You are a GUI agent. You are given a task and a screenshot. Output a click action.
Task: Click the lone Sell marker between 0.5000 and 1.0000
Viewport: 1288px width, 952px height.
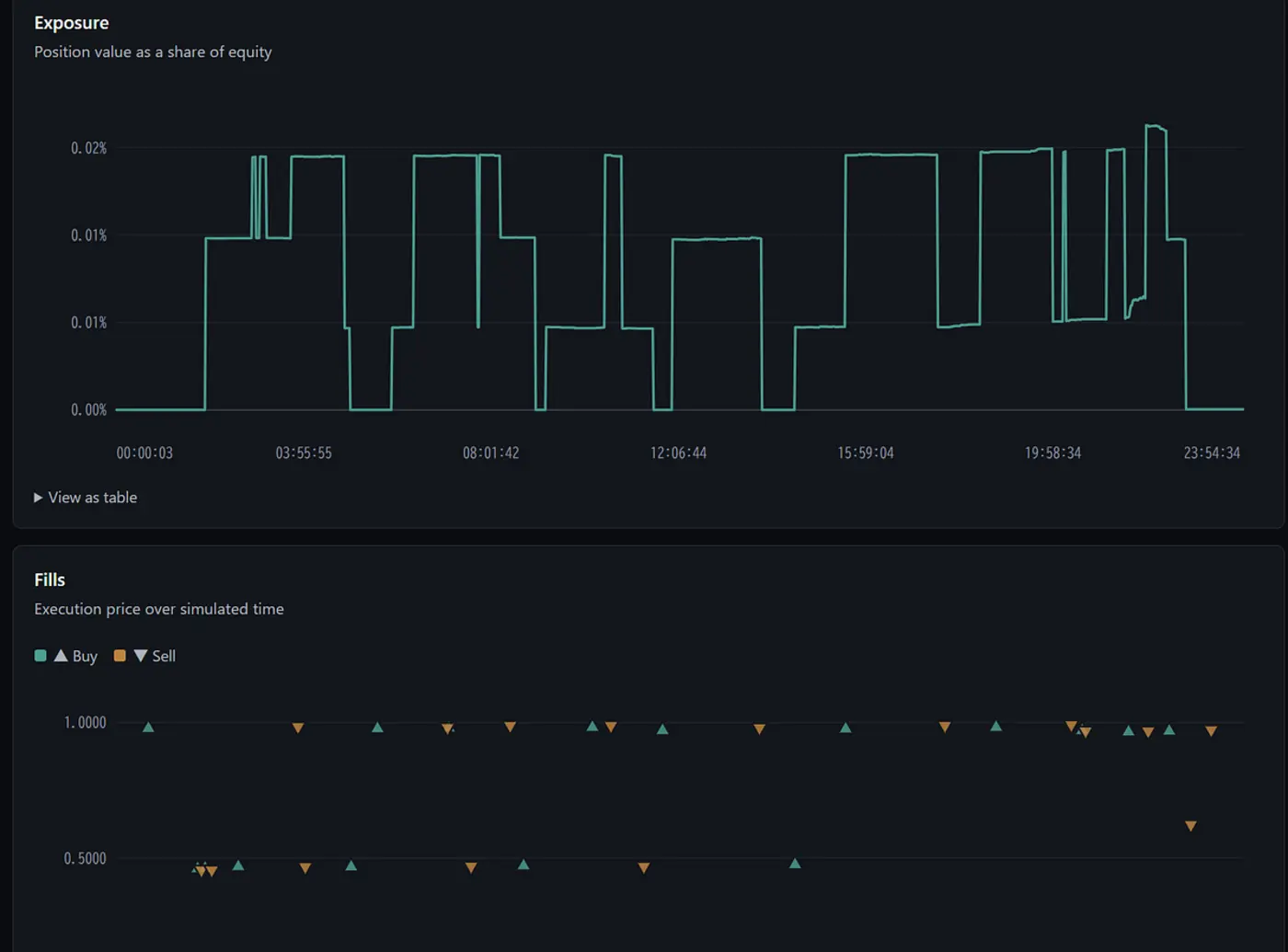(1190, 826)
